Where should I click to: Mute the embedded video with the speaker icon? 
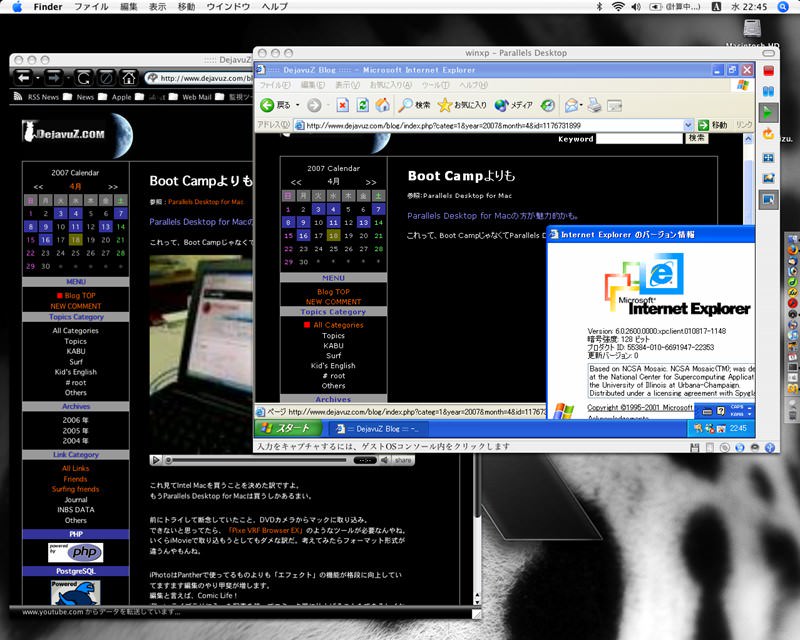[385, 460]
